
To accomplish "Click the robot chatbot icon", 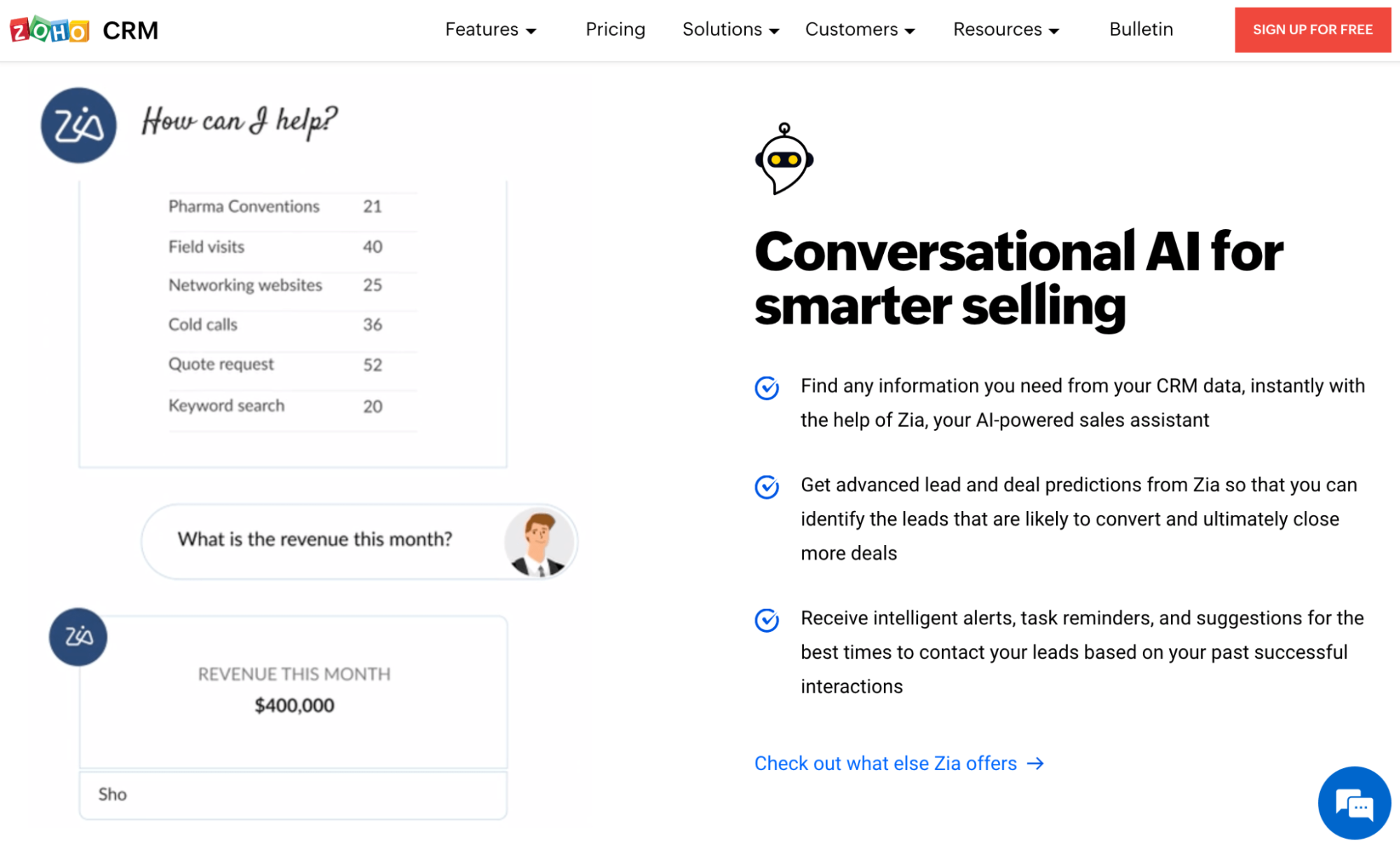I will point(784,159).
